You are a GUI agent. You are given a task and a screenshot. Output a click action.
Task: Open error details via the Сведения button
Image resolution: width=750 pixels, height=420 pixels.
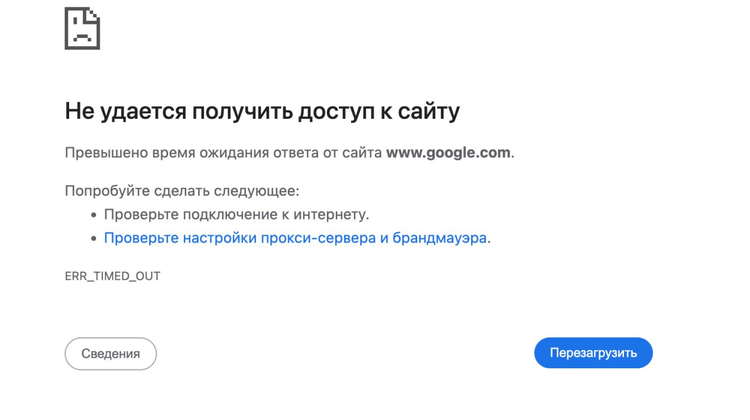(x=110, y=354)
